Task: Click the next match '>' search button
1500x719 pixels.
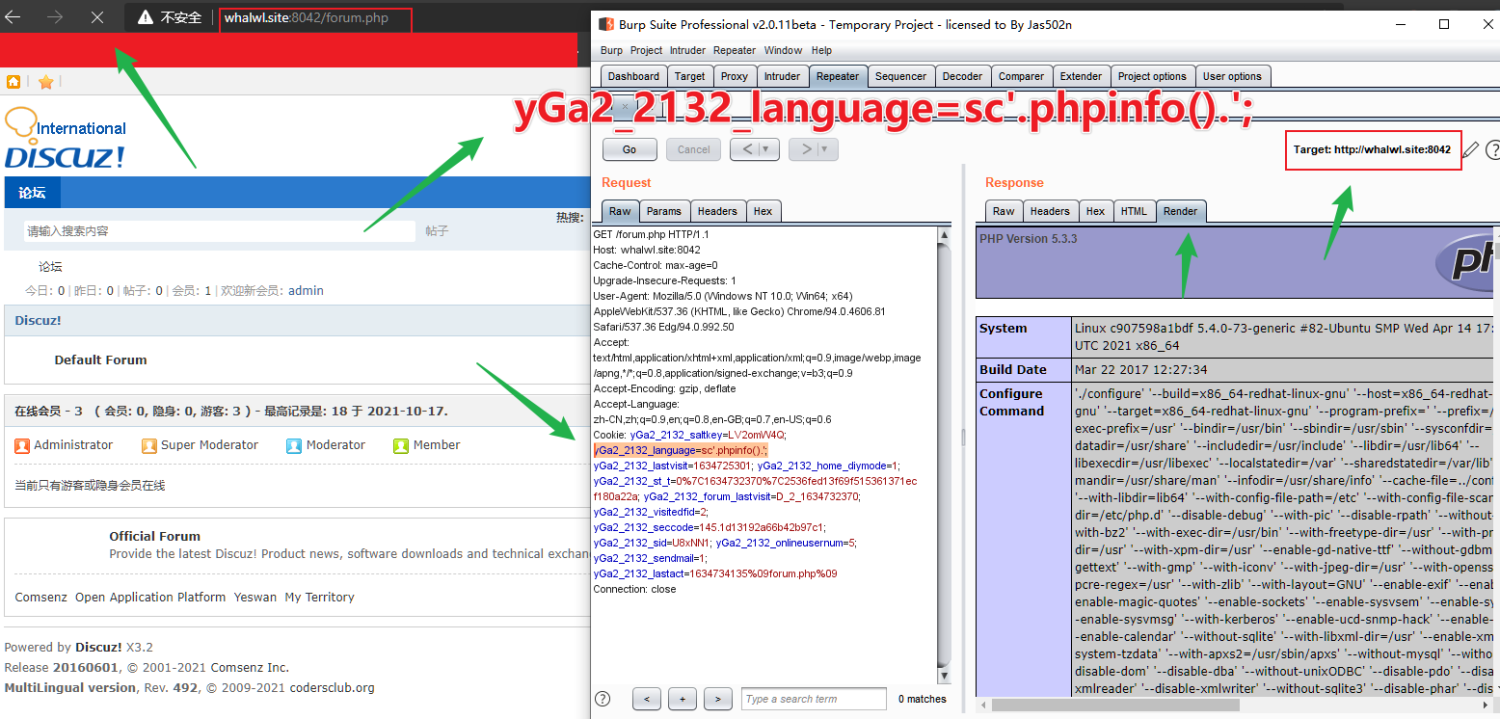Action: pos(718,698)
